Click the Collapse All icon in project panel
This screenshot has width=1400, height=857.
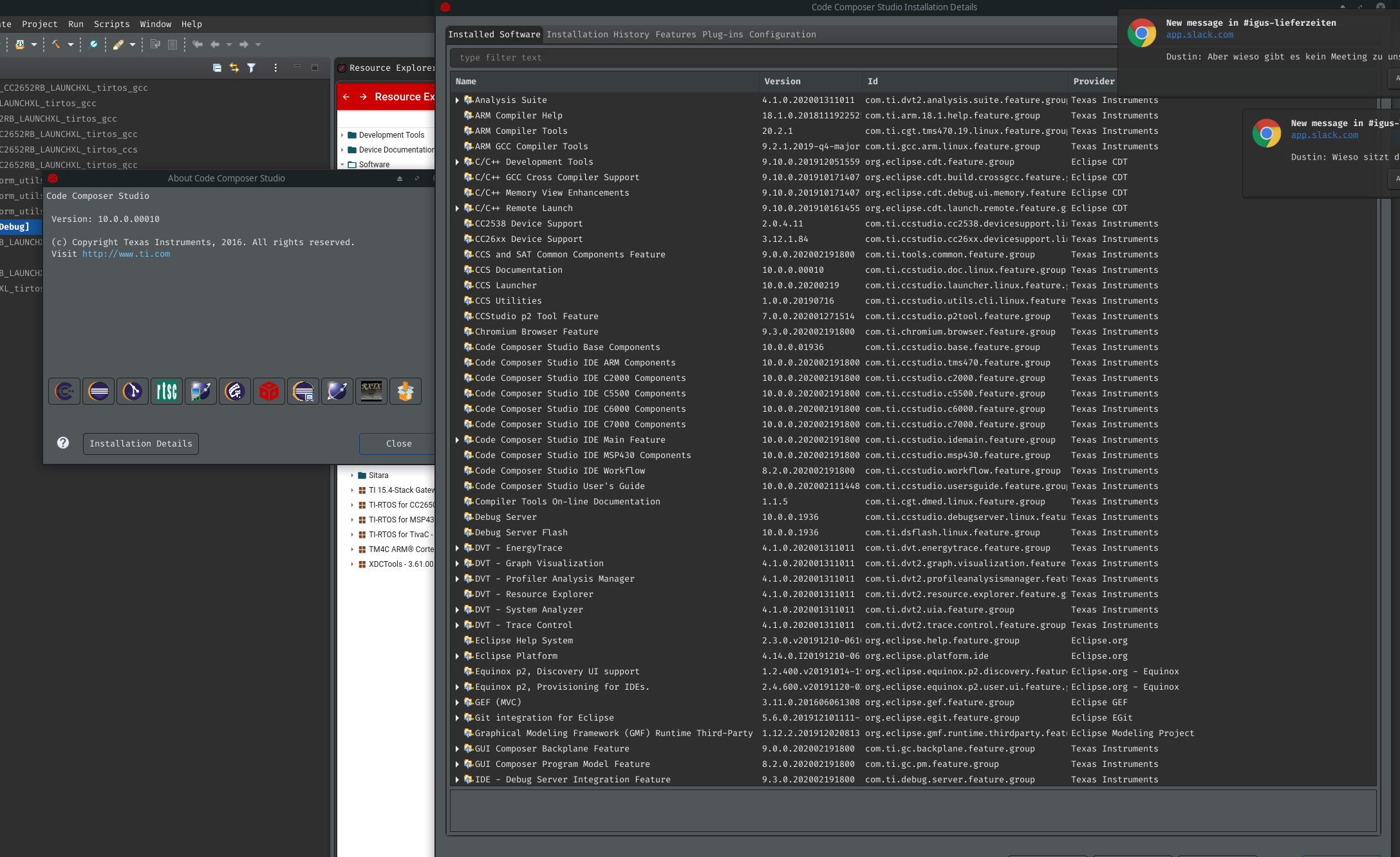217,68
